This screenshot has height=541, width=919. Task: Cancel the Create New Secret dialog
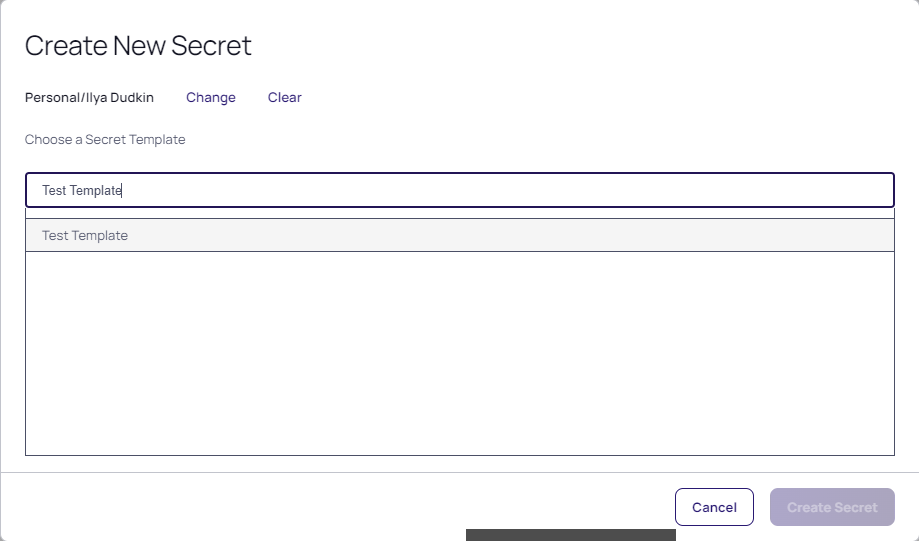point(714,507)
